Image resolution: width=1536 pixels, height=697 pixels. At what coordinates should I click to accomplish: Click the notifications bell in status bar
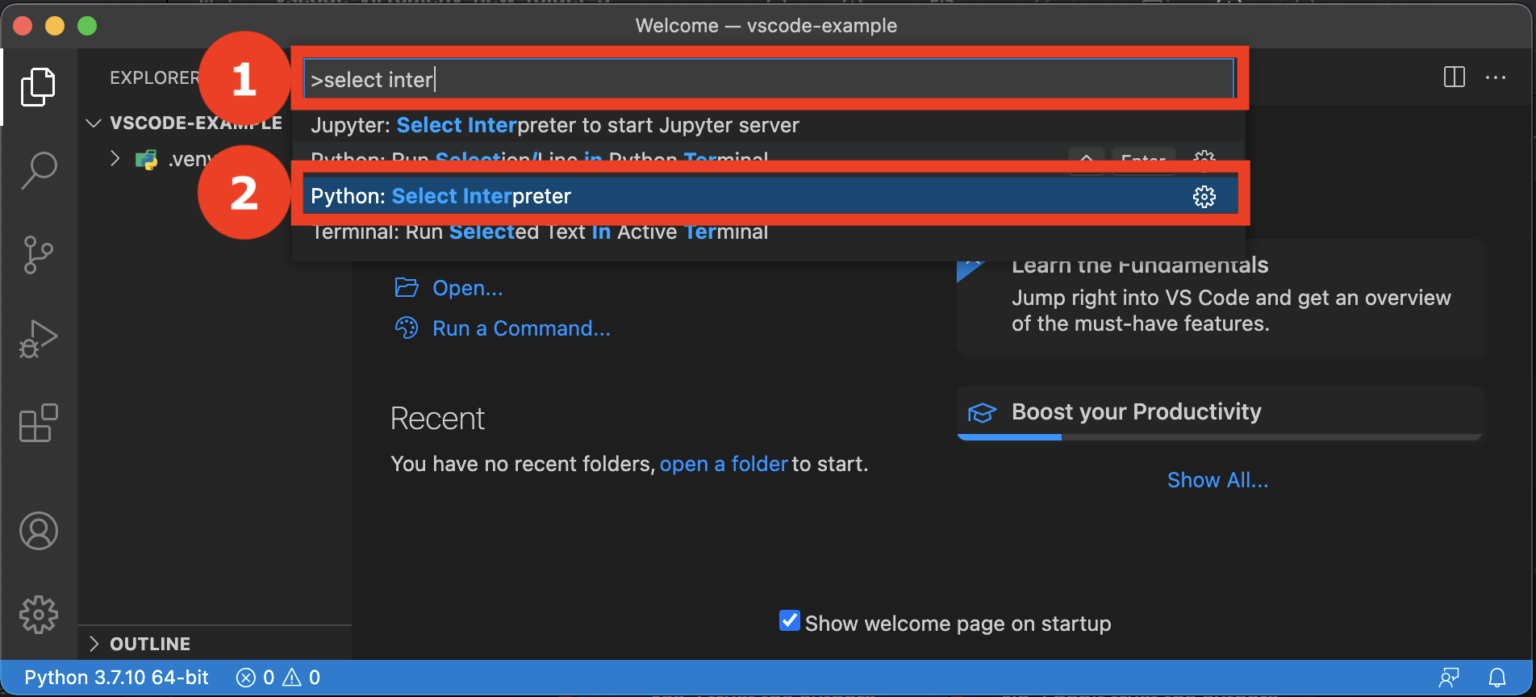tap(1497, 677)
